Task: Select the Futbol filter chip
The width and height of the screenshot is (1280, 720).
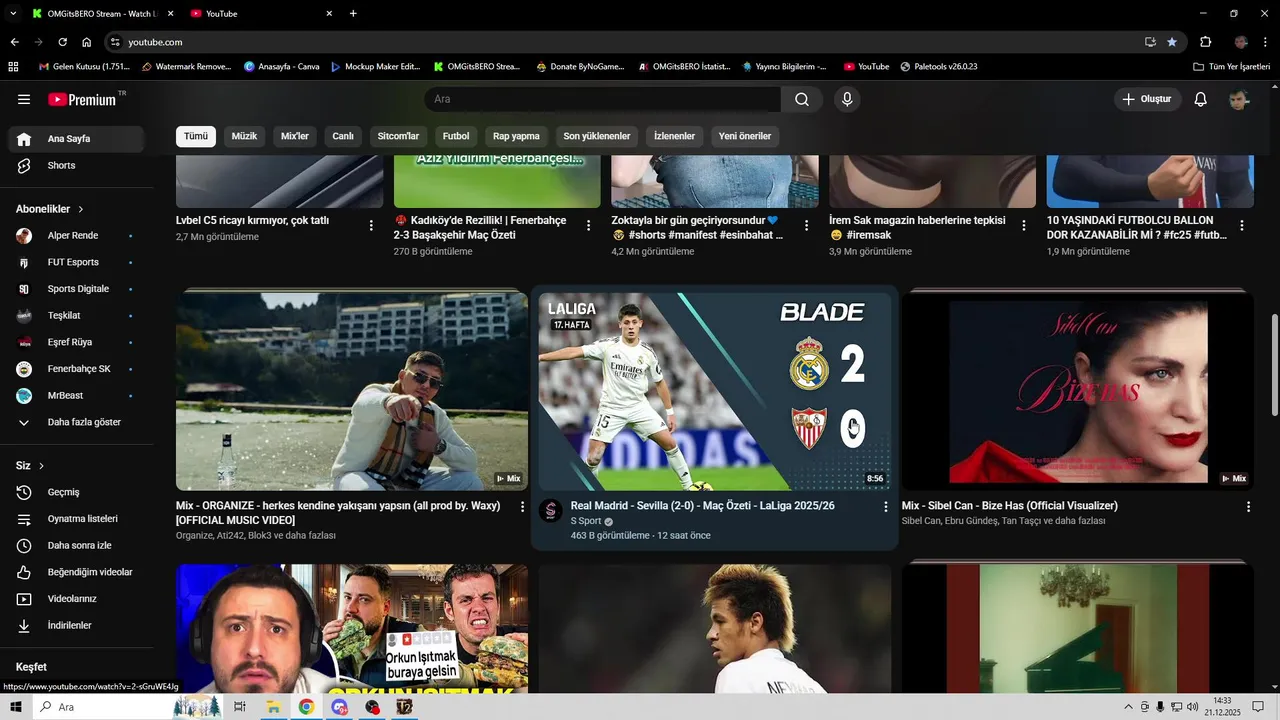Action: (456, 136)
